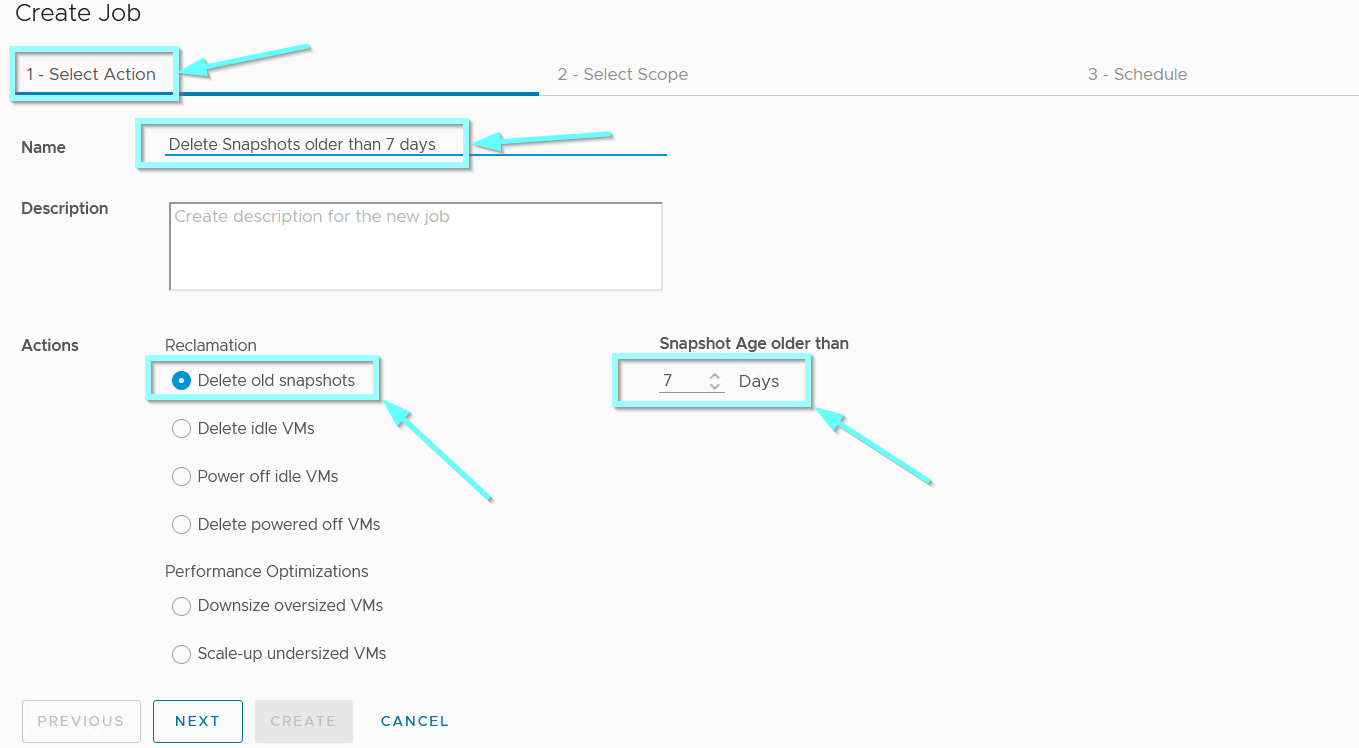Decrease snapshot age with the down arrow
This screenshot has height=748, width=1359.
714,386
